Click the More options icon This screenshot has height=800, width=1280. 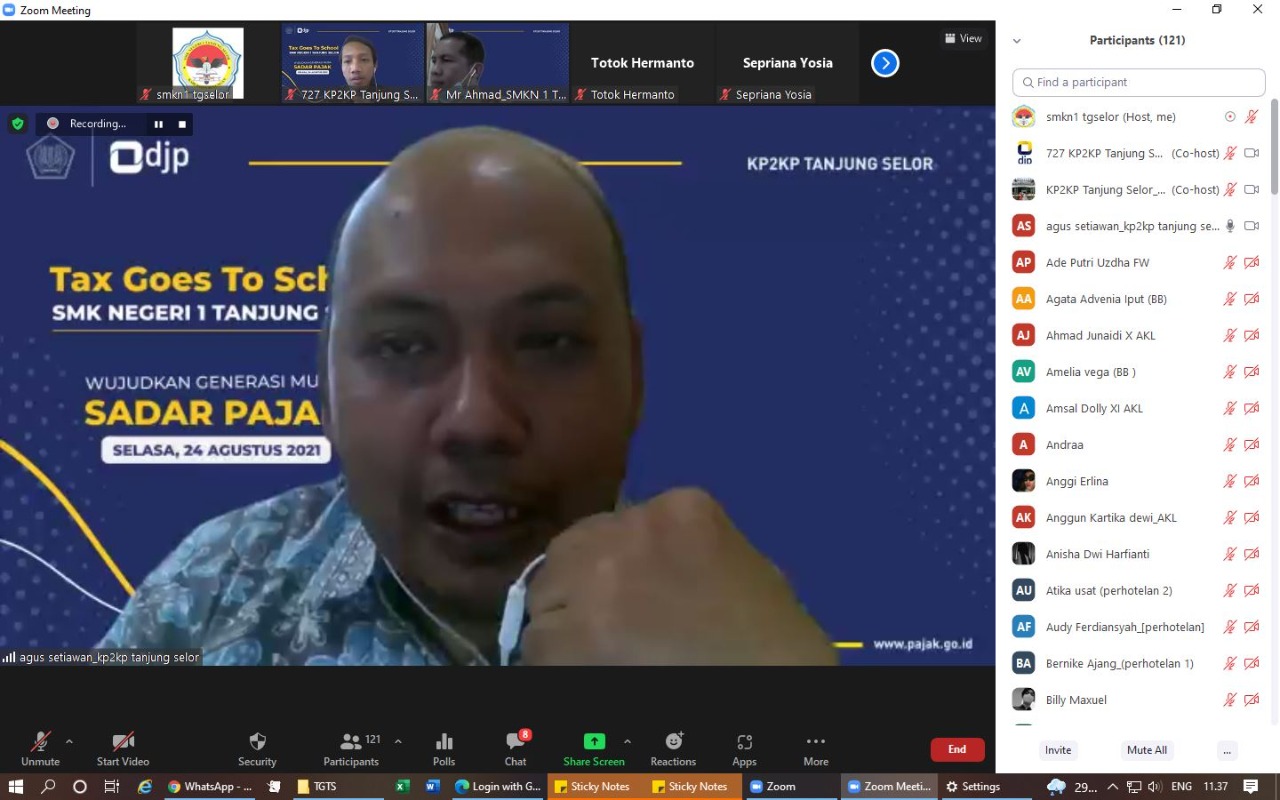(x=815, y=742)
